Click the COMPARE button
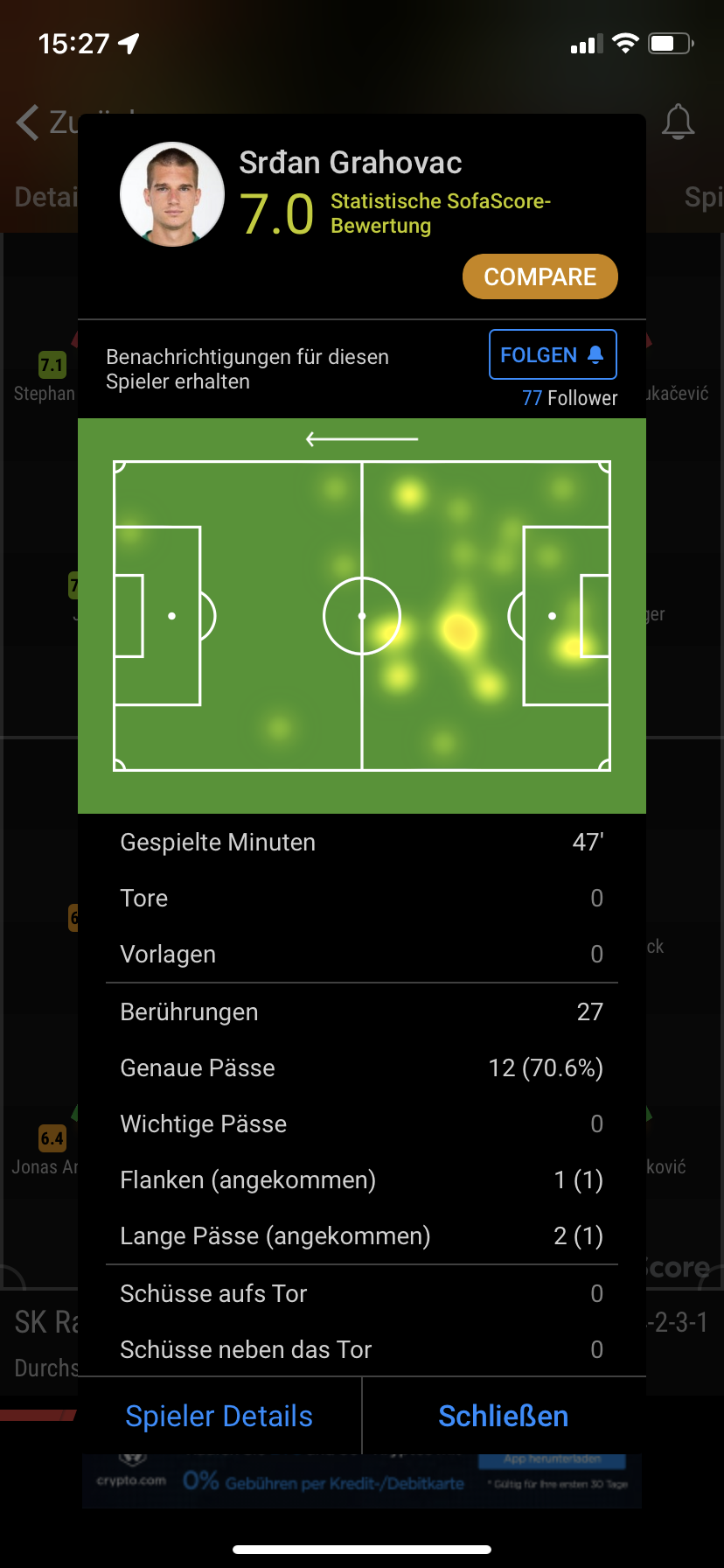Viewport: 724px width, 1568px height. [x=540, y=276]
